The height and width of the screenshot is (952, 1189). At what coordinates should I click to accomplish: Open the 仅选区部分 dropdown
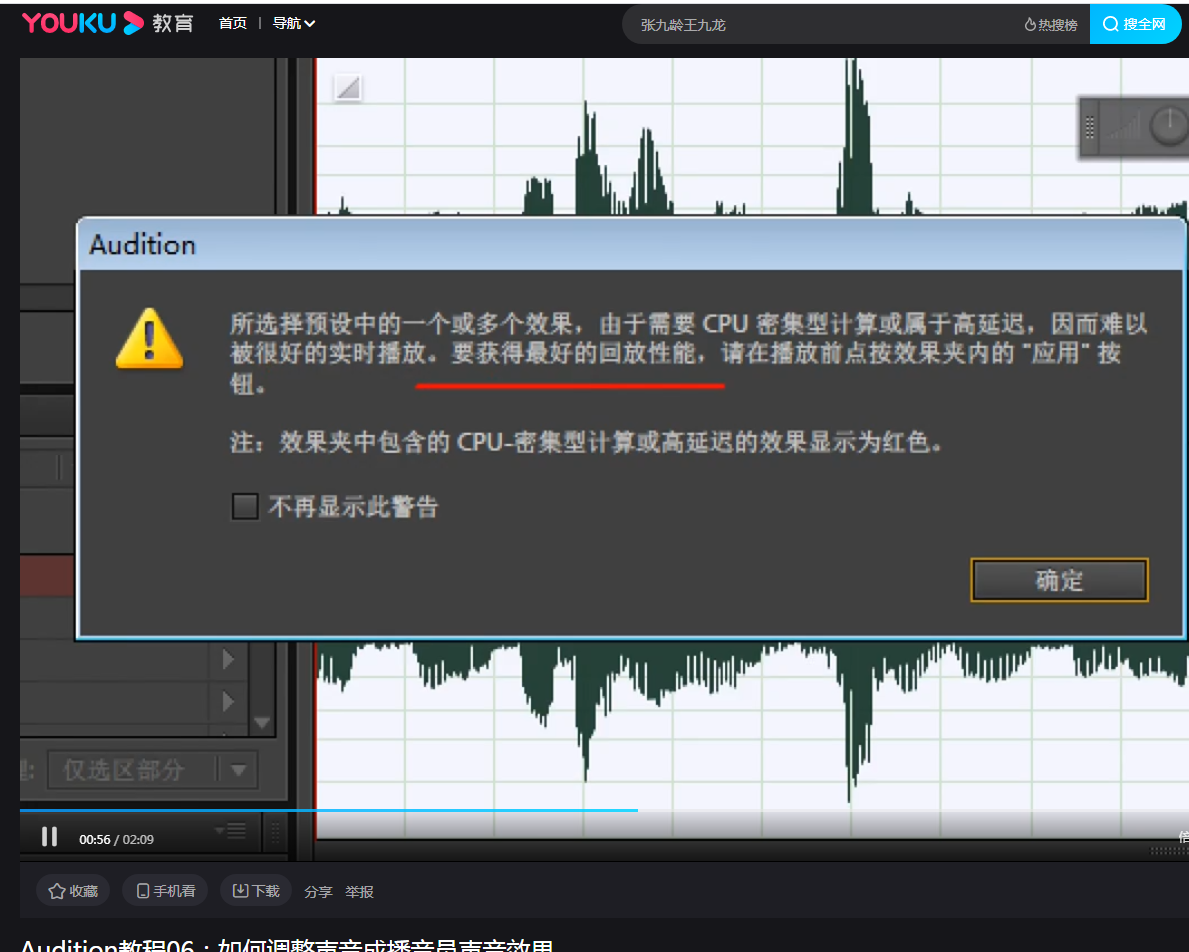point(152,771)
